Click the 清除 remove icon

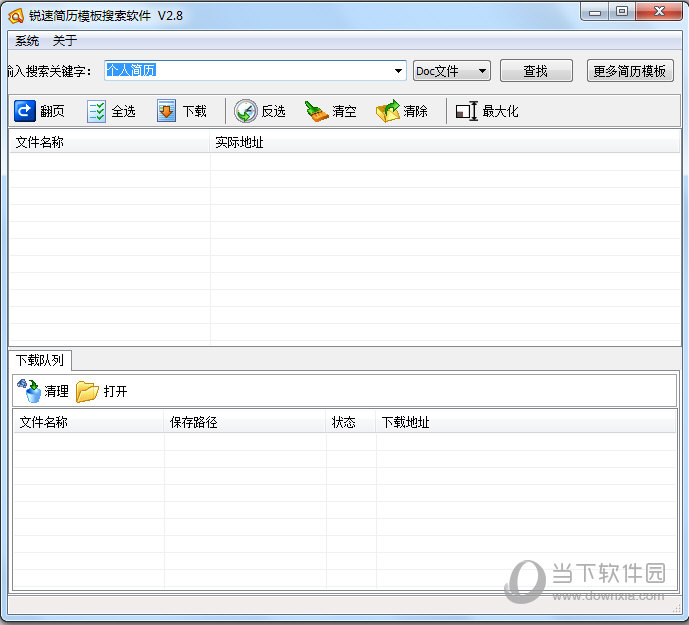pos(388,111)
